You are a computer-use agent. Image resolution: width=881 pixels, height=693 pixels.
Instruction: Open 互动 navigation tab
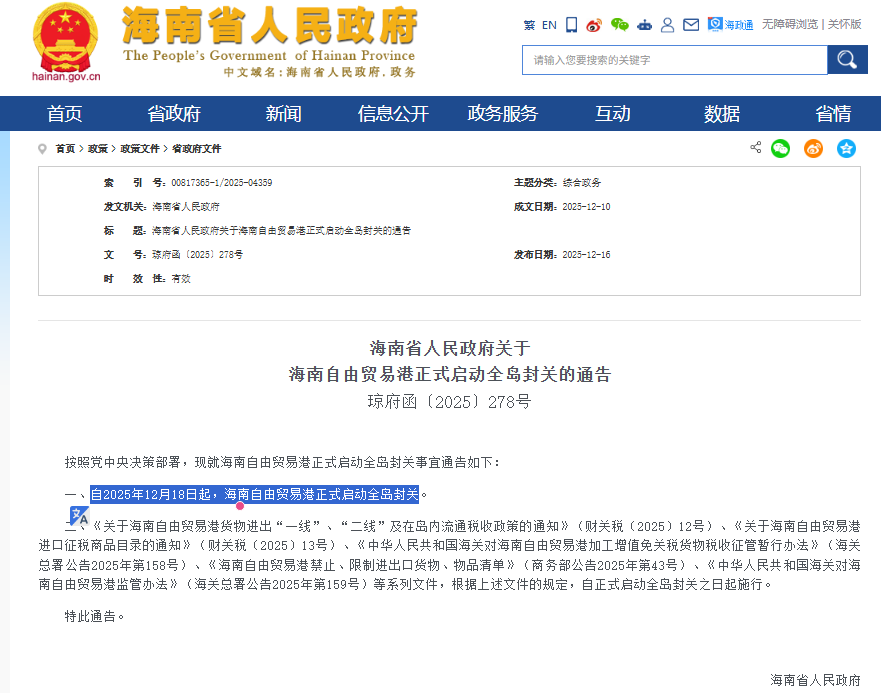tap(612, 114)
